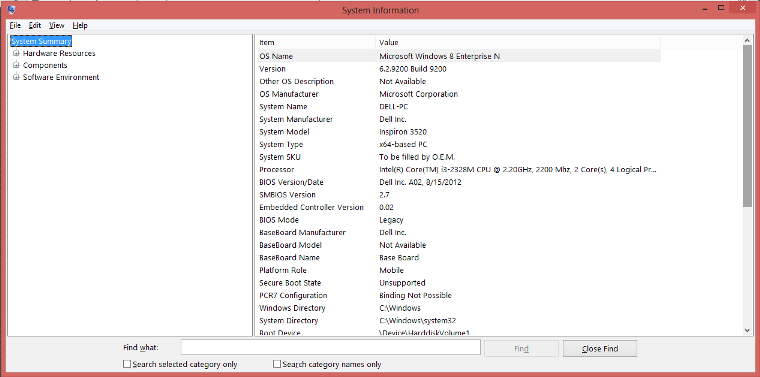The width and height of the screenshot is (760, 377).
Task: Select the Windows Directory row
Action: click(458, 308)
